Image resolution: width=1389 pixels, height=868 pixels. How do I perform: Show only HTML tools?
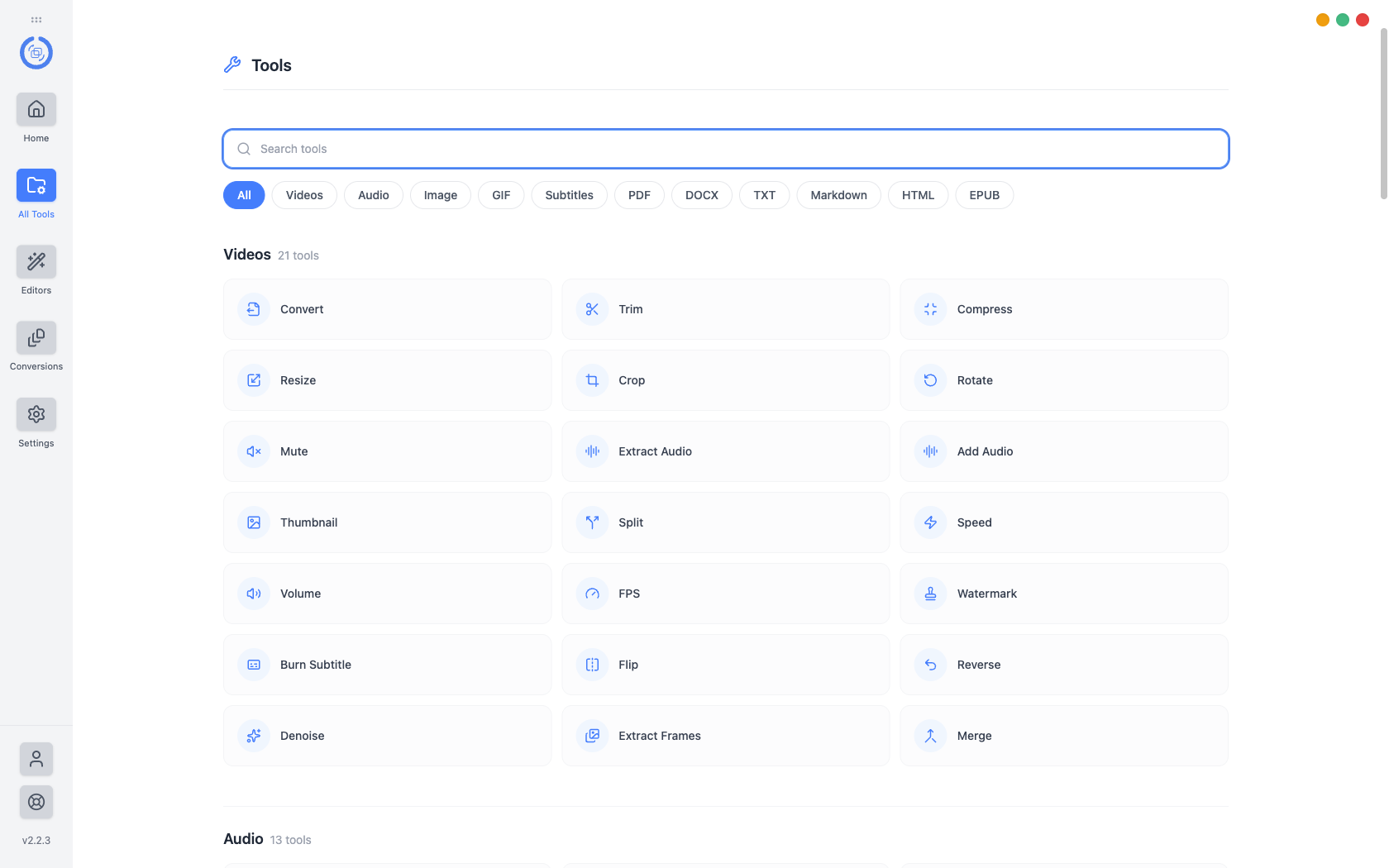(919, 195)
